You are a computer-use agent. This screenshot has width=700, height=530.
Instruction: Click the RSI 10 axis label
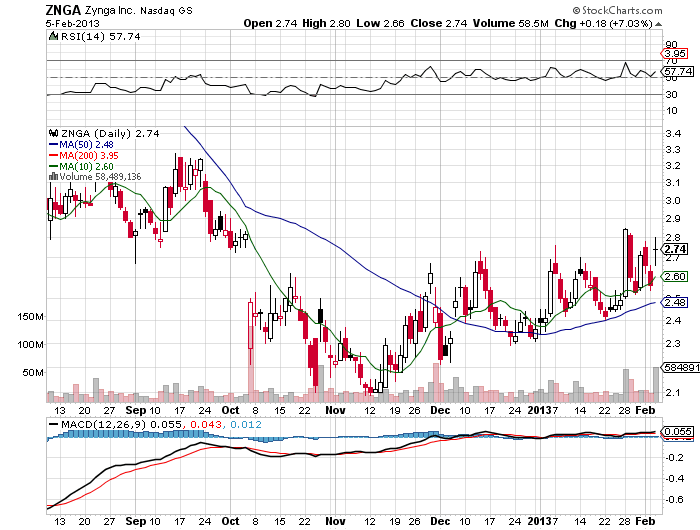pyautogui.click(x=671, y=111)
